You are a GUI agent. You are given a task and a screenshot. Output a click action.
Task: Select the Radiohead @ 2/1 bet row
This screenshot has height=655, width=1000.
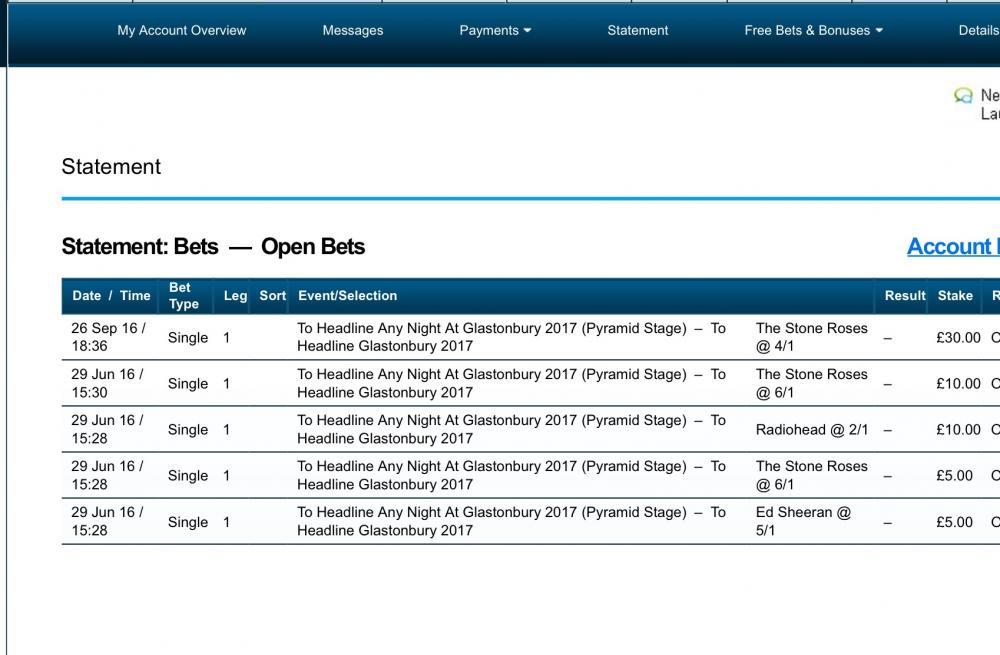[531, 429]
